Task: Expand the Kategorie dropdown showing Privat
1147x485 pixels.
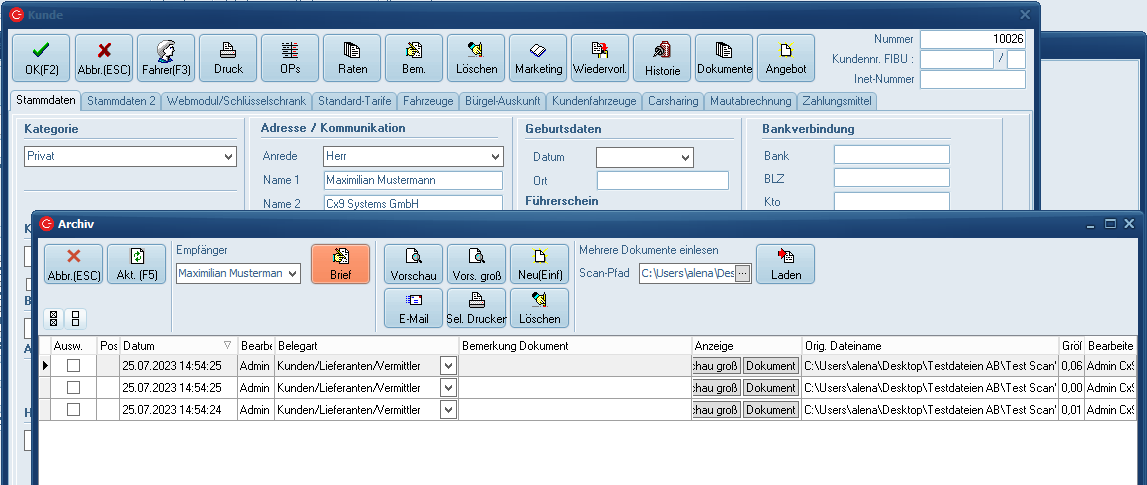Action: click(x=229, y=157)
